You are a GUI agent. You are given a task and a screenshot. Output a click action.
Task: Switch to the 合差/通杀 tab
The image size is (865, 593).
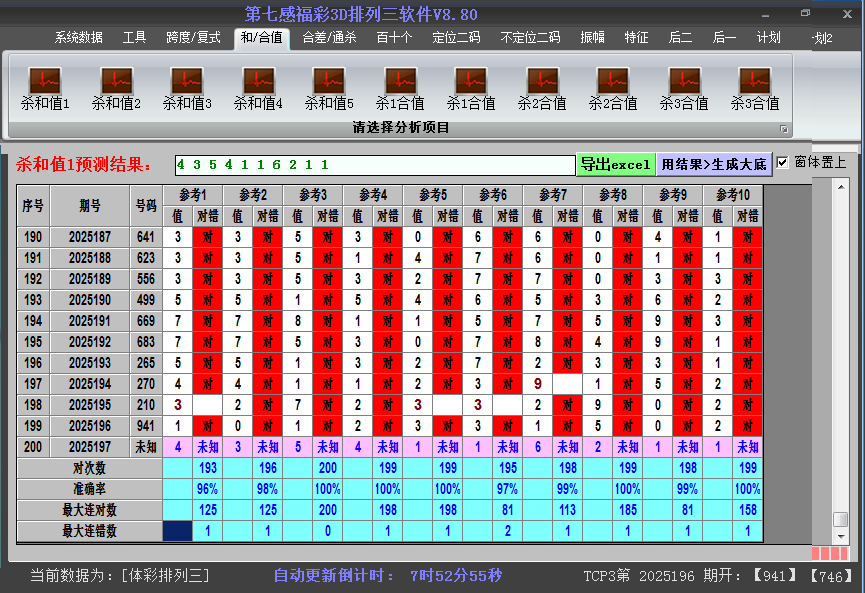(329, 38)
